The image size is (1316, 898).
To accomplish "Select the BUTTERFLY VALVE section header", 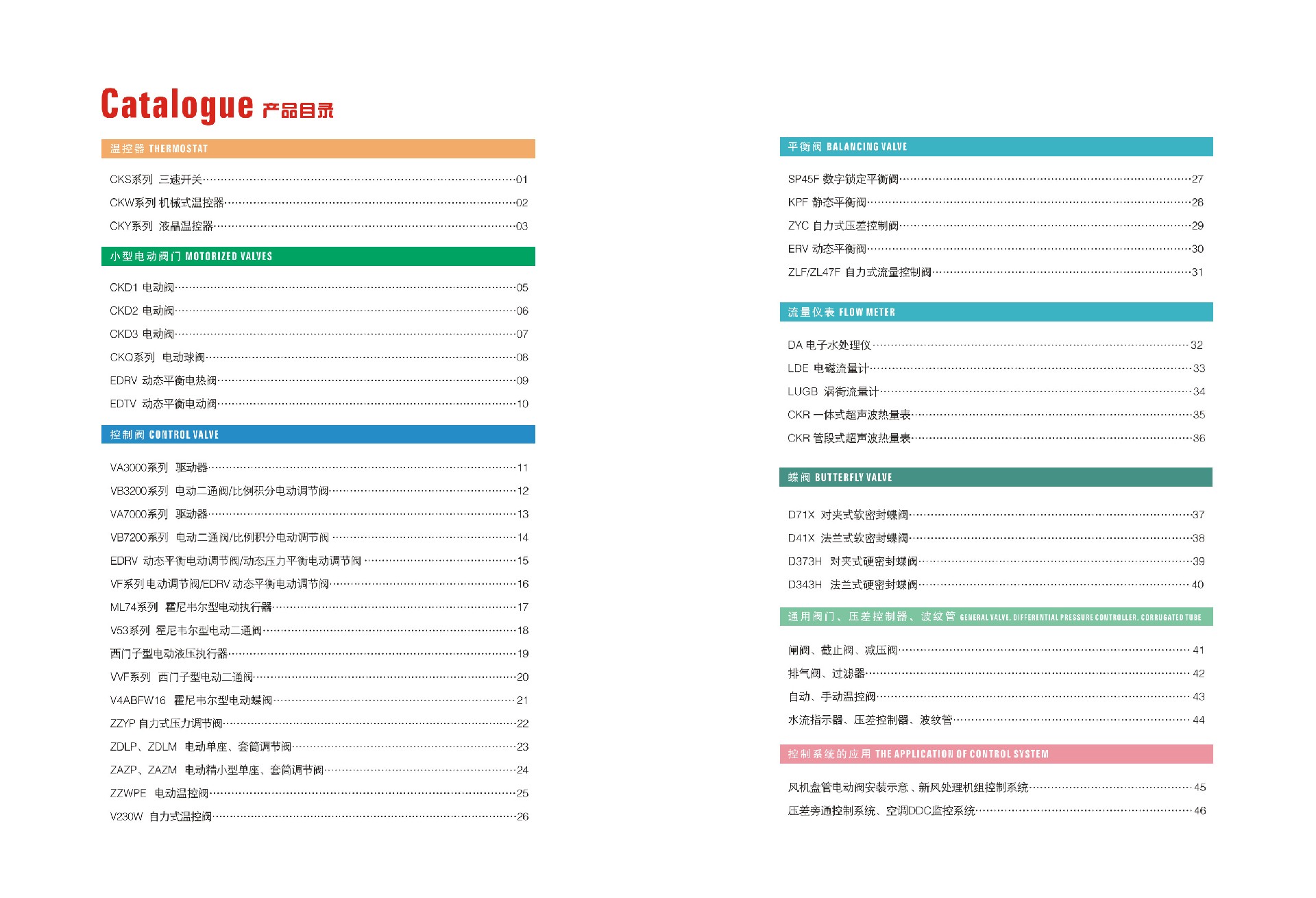I will tap(995, 477).
